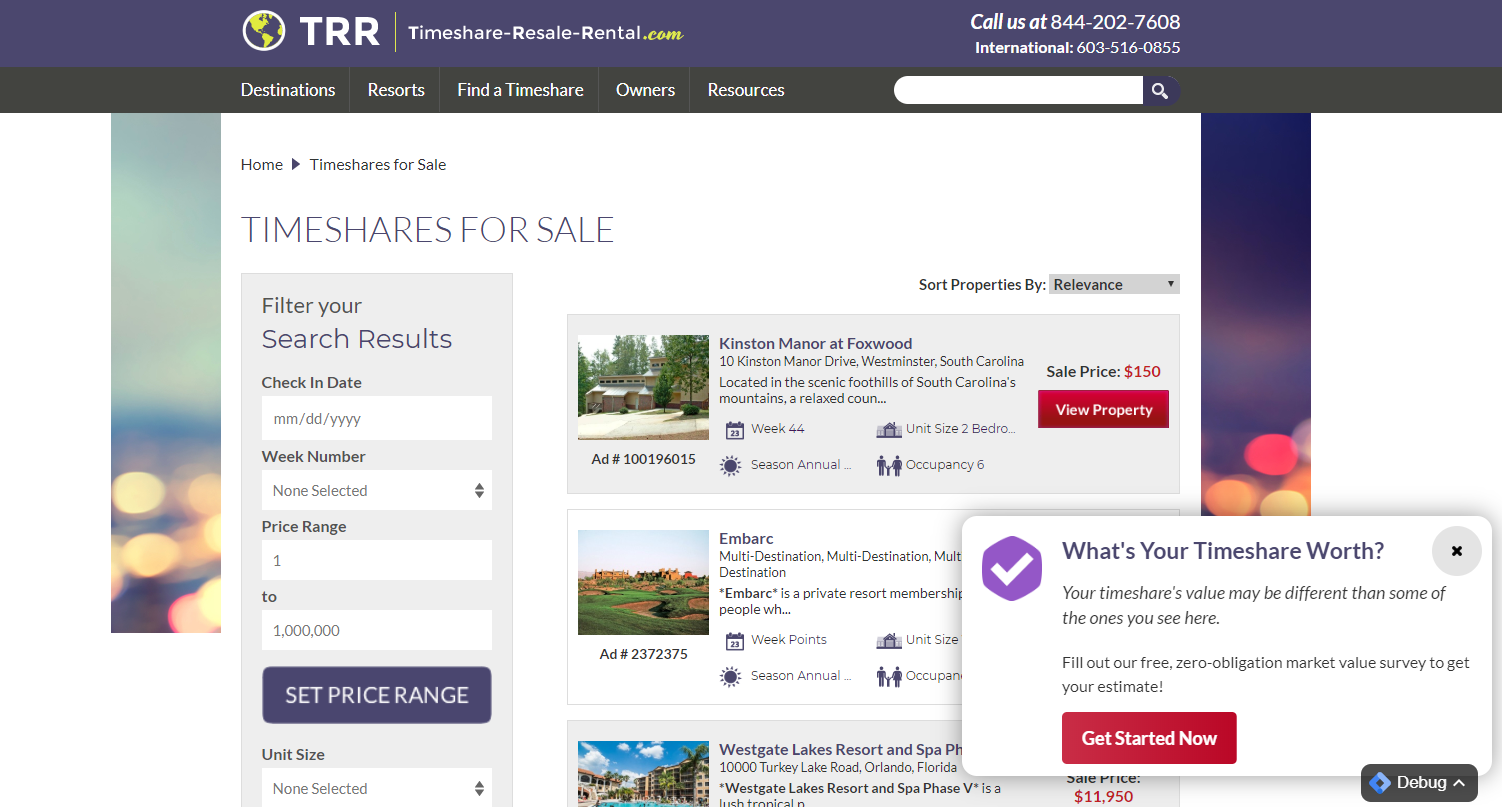Open the Unit Size filter dropdown
The height and width of the screenshot is (807, 1502).
point(377,788)
